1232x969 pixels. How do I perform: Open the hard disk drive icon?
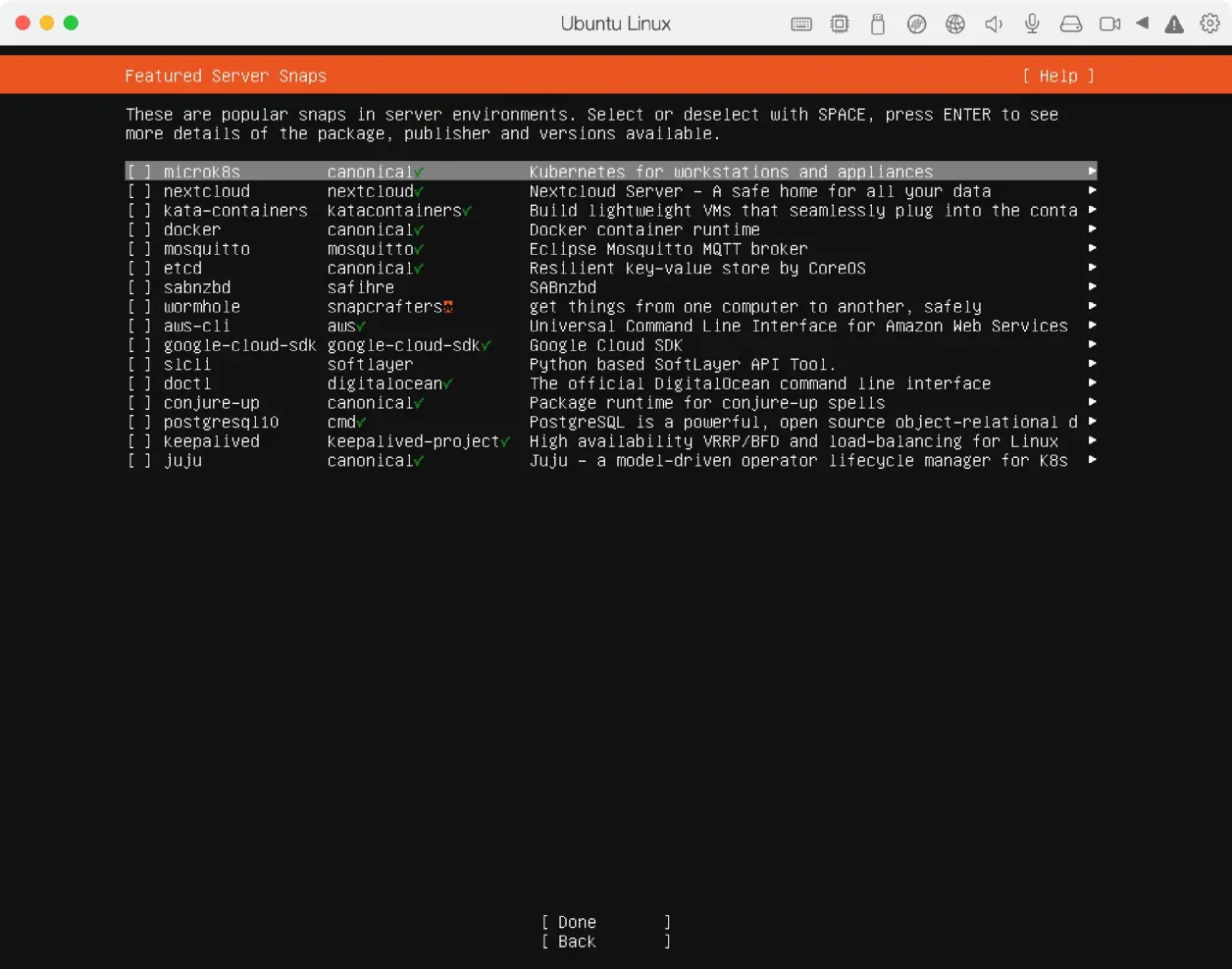click(1071, 25)
